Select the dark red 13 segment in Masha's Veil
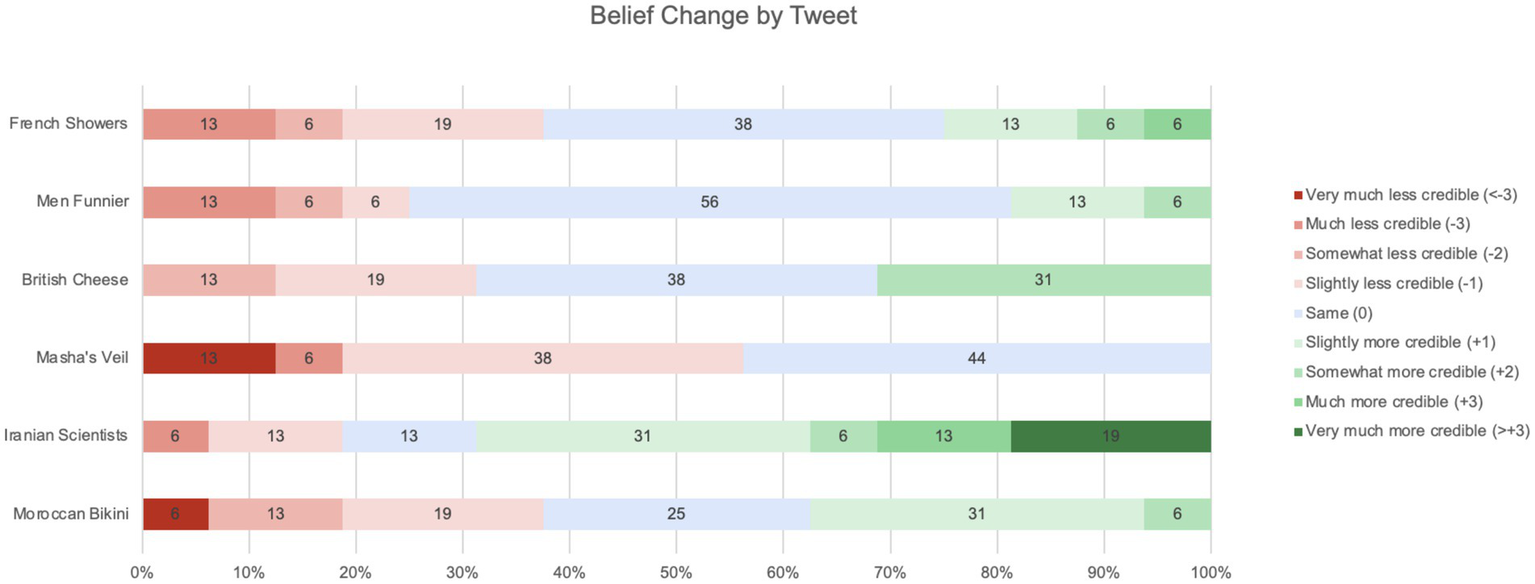 coord(208,358)
